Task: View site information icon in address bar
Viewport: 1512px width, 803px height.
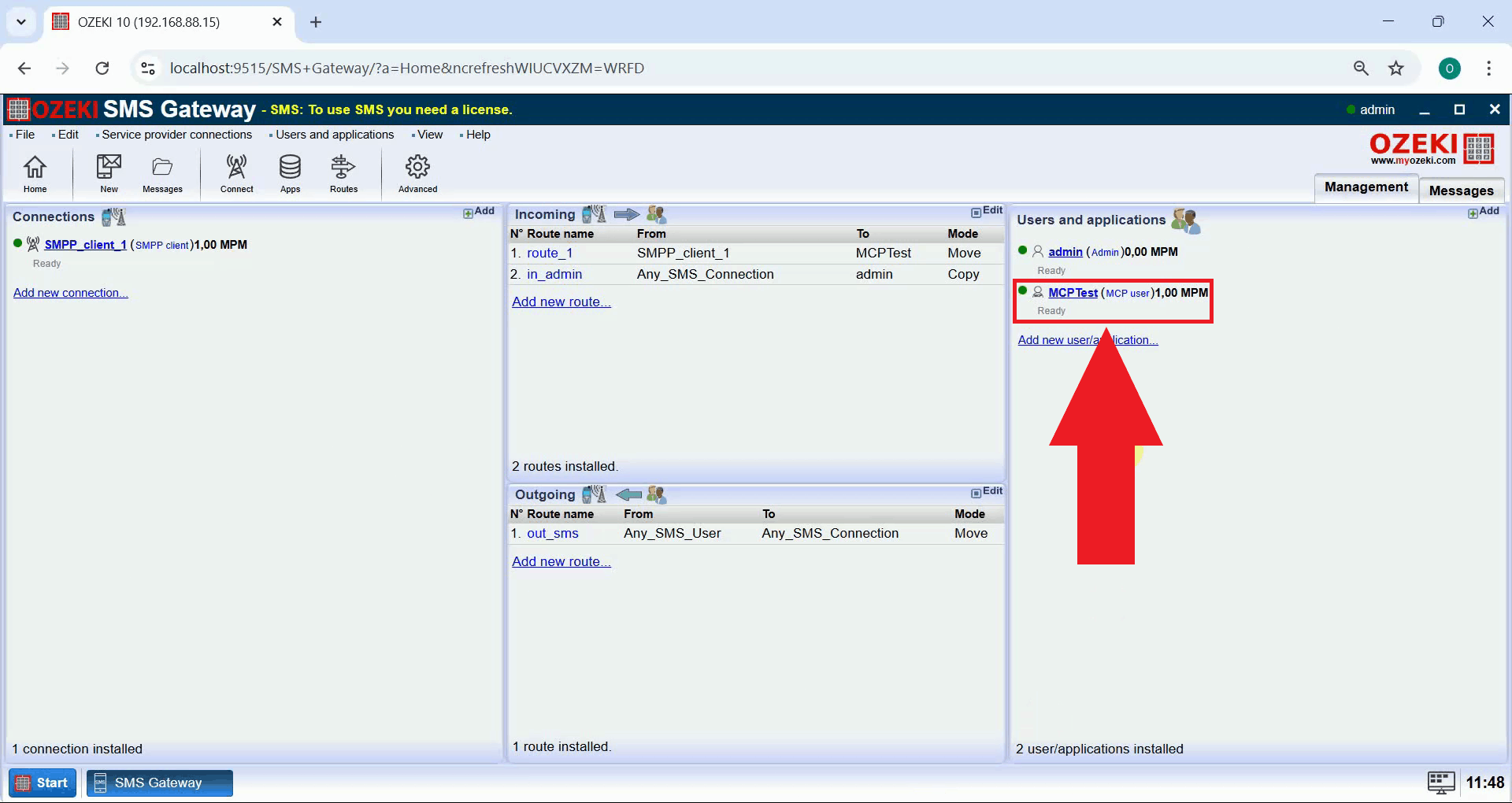Action: click(148, 68)
